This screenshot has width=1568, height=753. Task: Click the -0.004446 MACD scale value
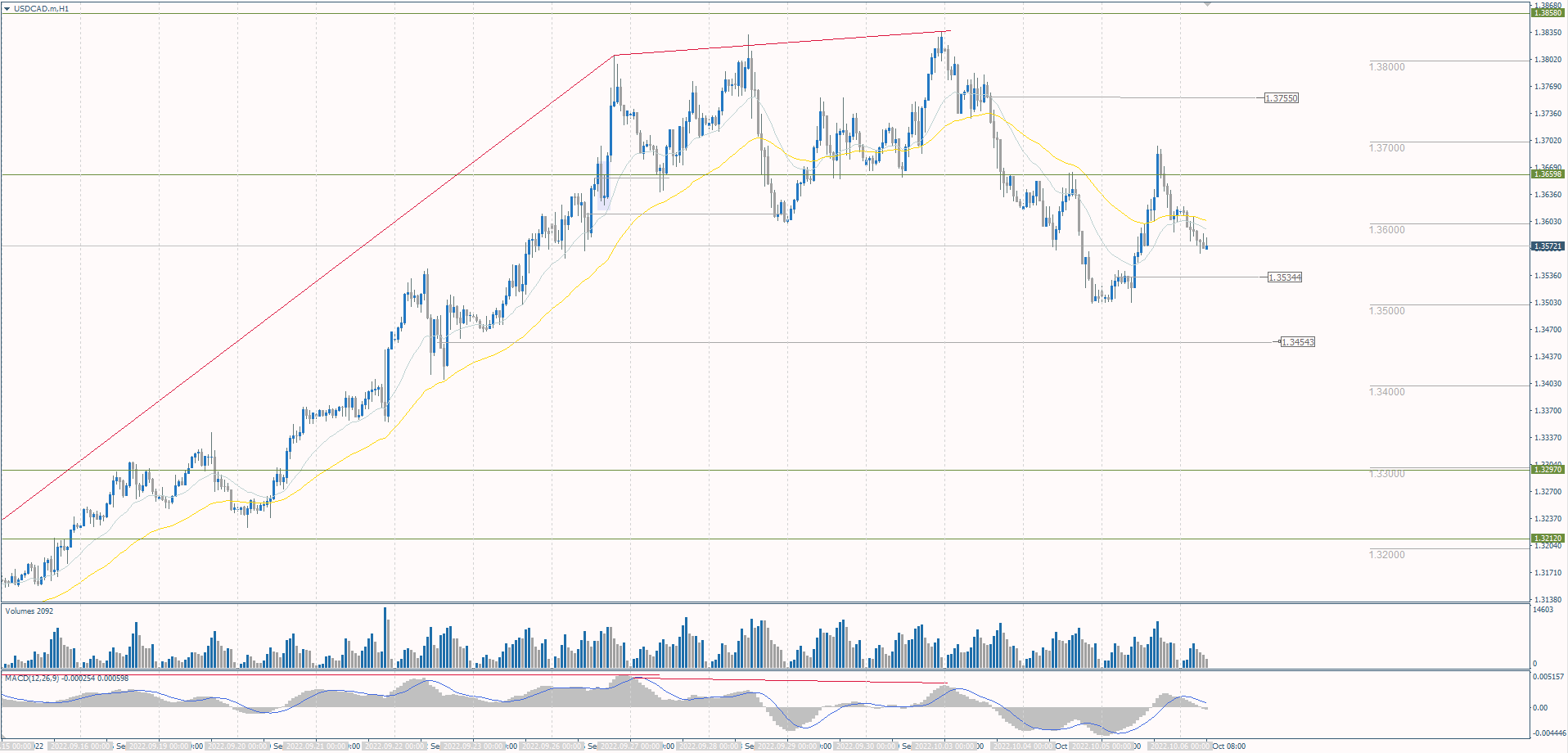pyautogui.click(x=1549, y=733)
